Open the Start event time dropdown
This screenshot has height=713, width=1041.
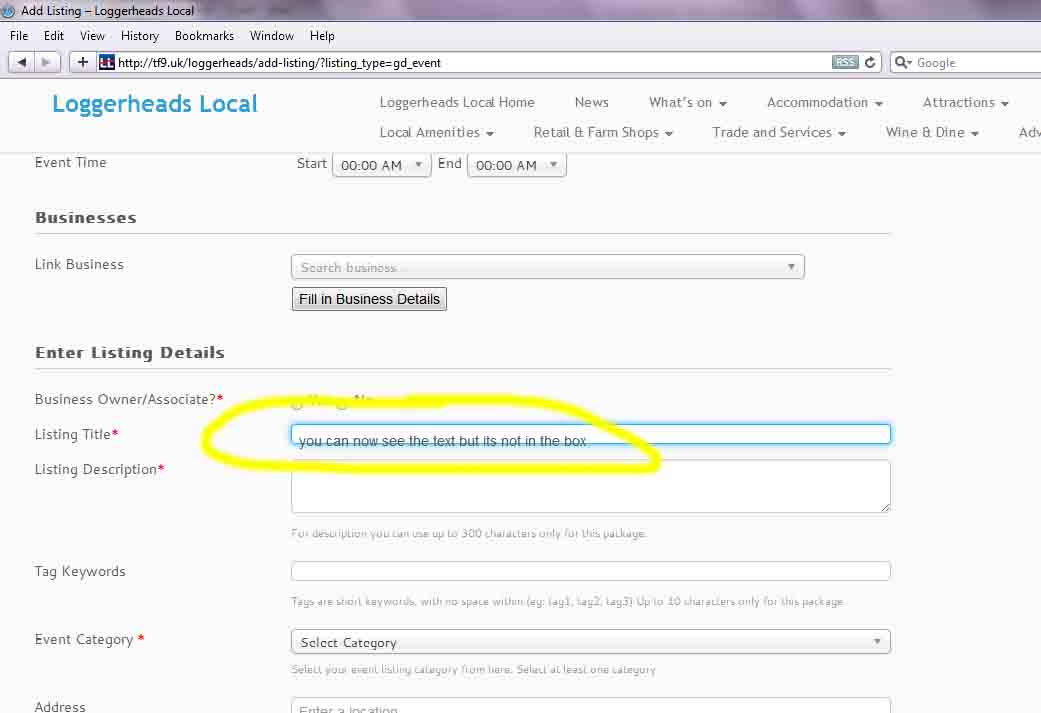click(x=381, y=165)
